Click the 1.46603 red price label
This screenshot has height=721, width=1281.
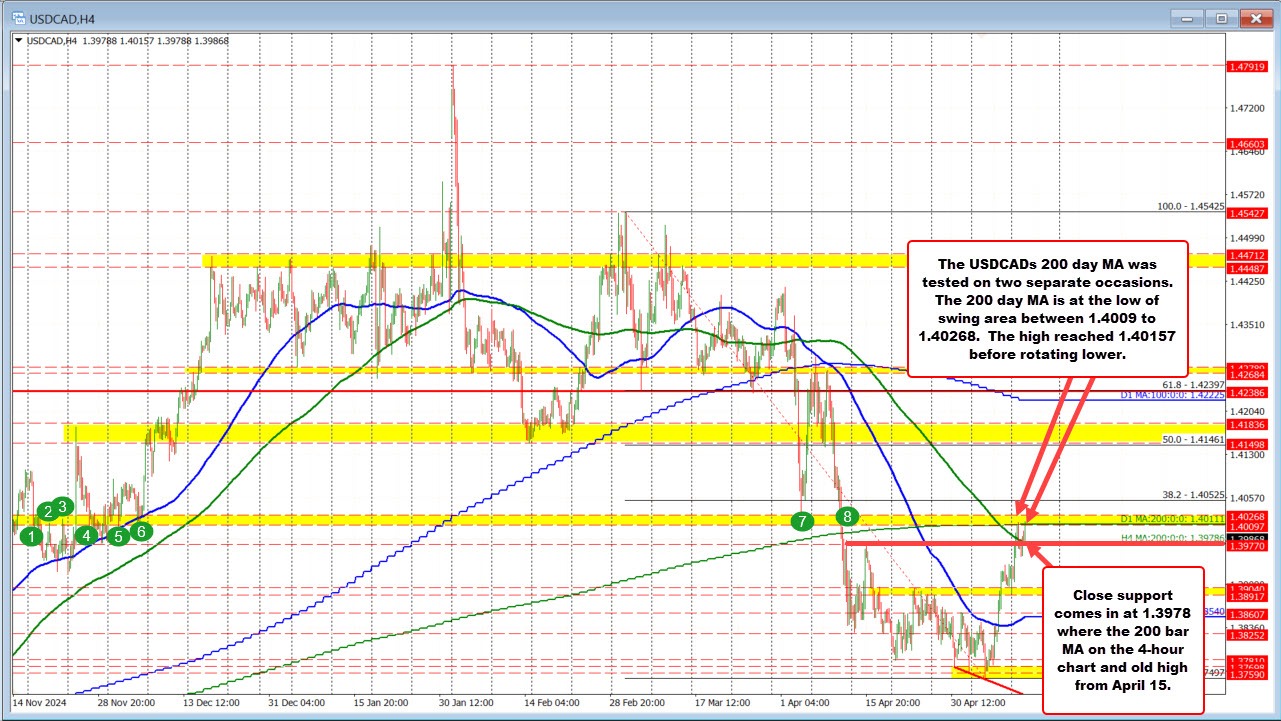click(1247, 144)
